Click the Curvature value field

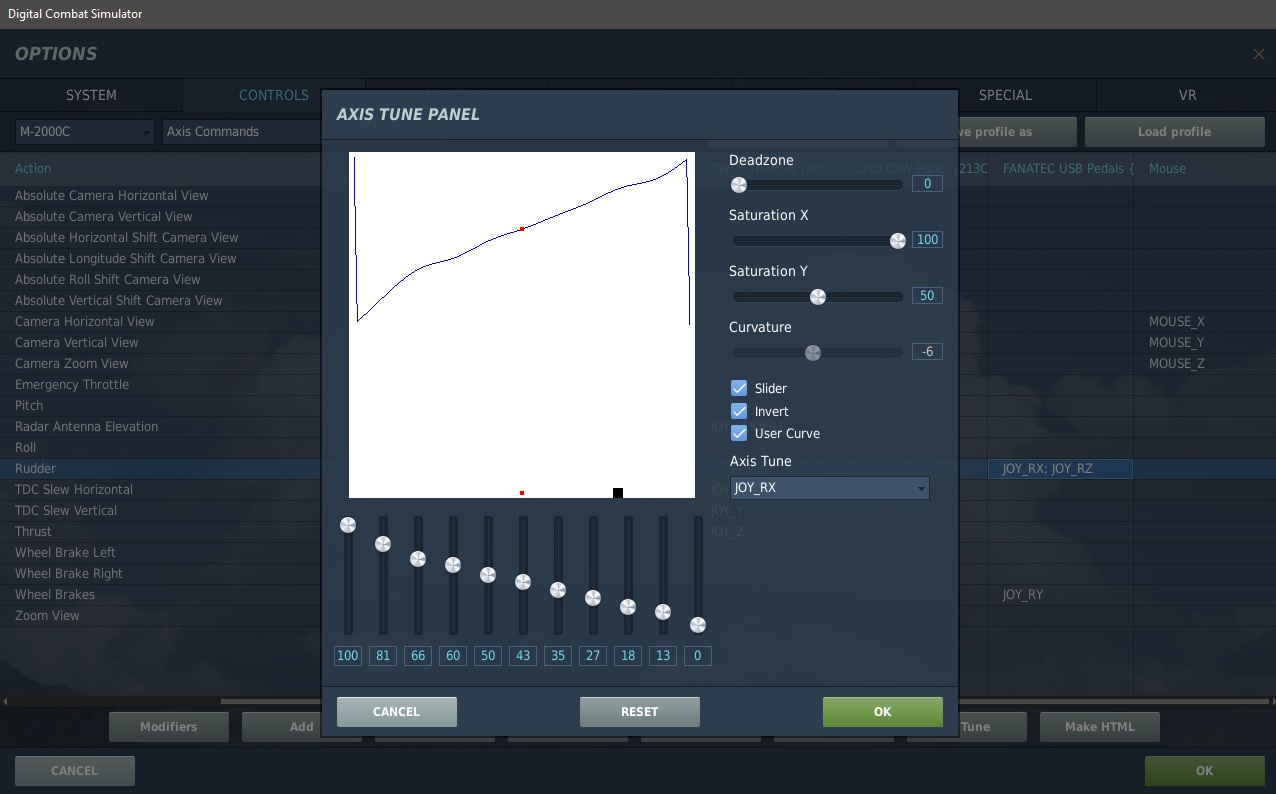(x=927, y=352)
